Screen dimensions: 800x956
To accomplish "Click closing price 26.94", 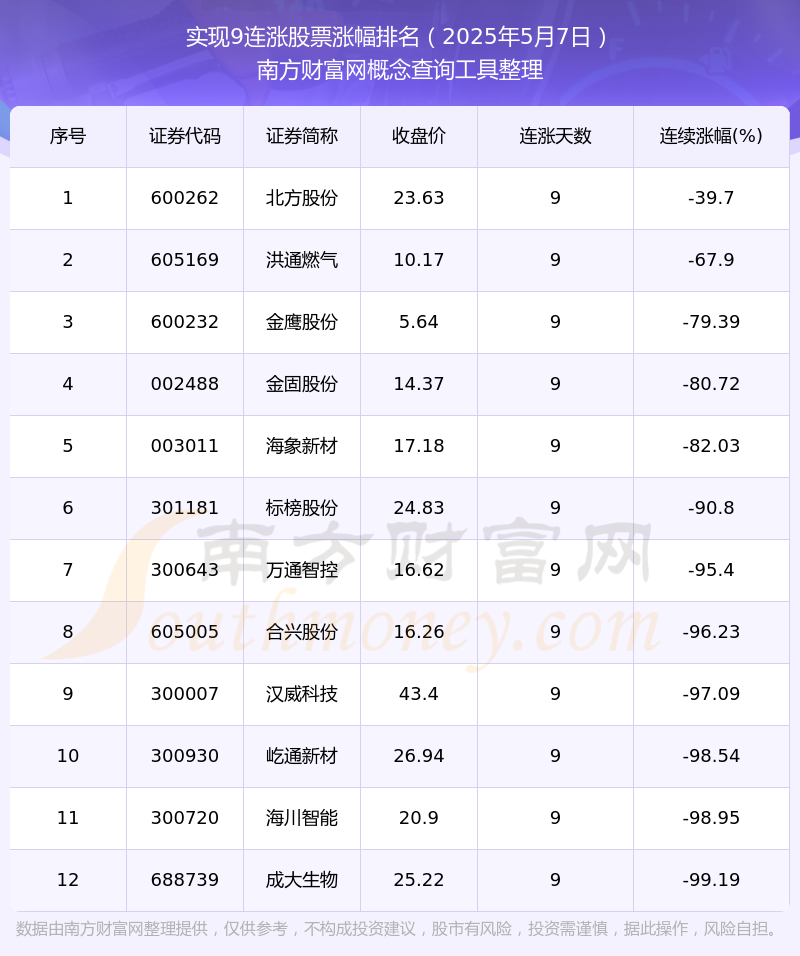I will pos(419,756).
